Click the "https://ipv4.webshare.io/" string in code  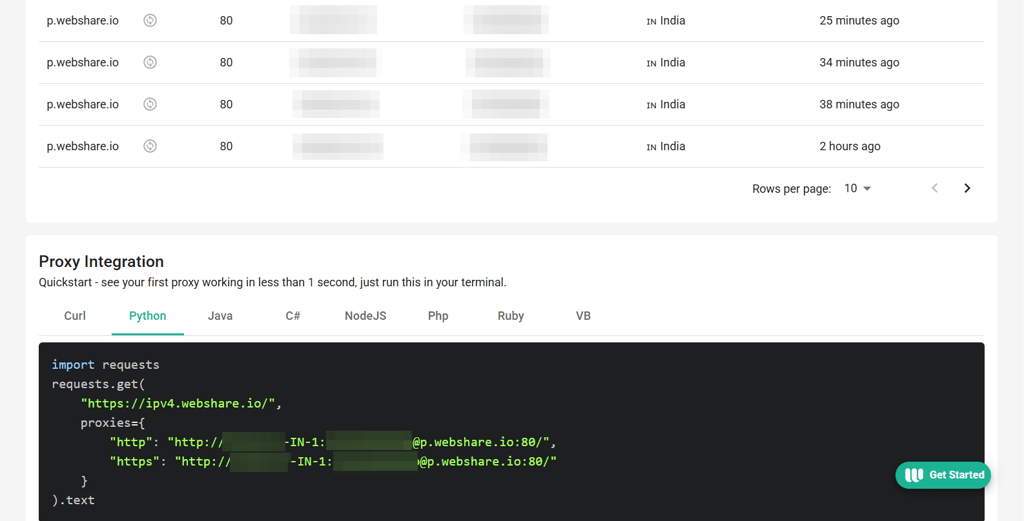[178, 403]
